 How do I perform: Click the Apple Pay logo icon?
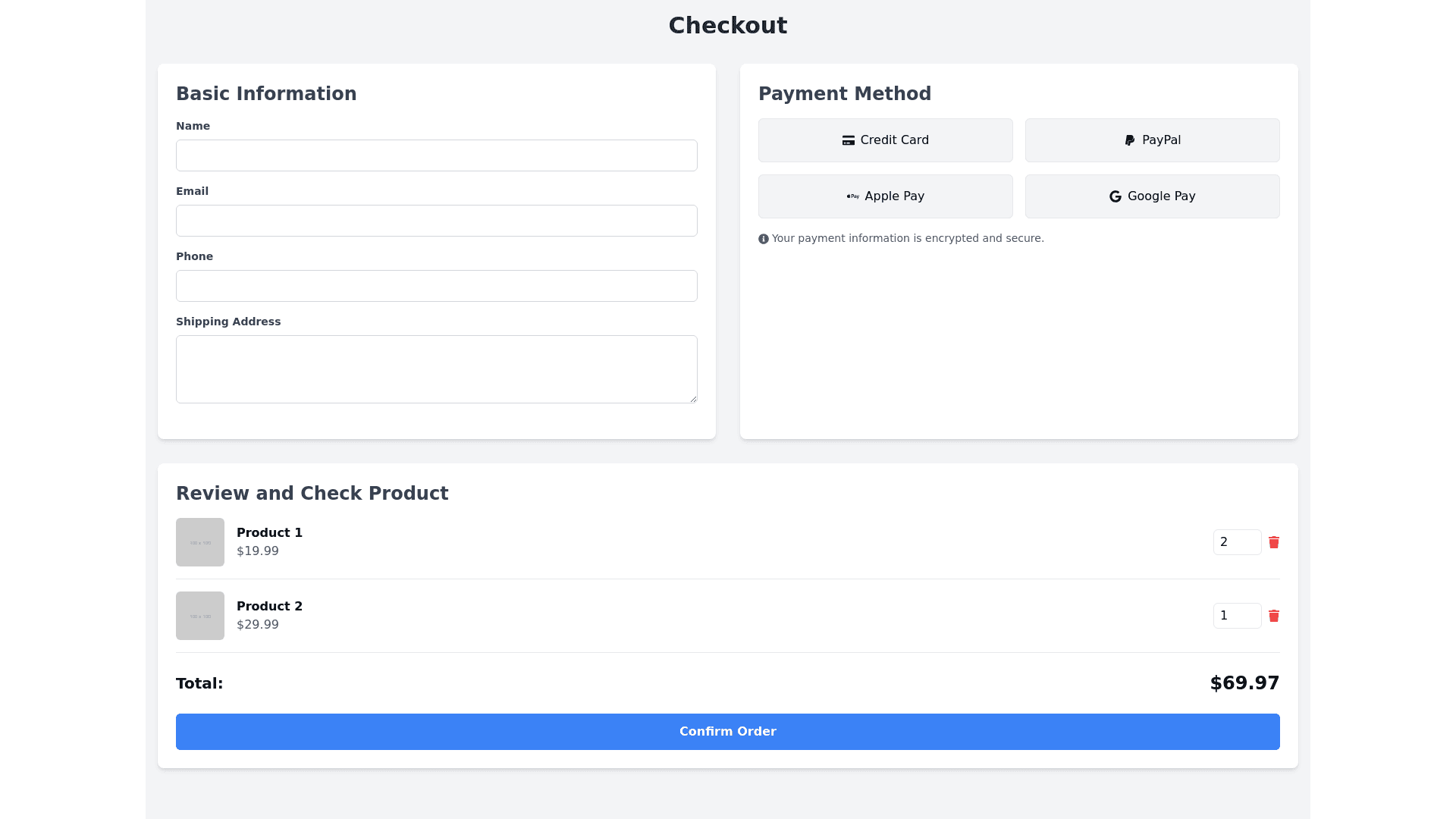852,196
